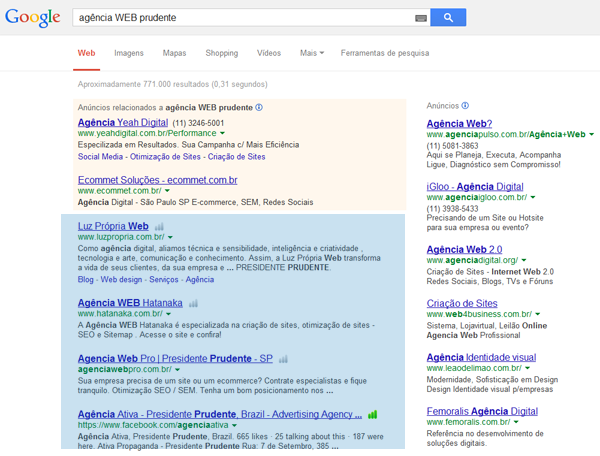Screen dimensions: 600x456
Task: Click the bar-chart icon next to Agência WEB Hatanaka
Action: pyautogui.click(x=193, y=304)
